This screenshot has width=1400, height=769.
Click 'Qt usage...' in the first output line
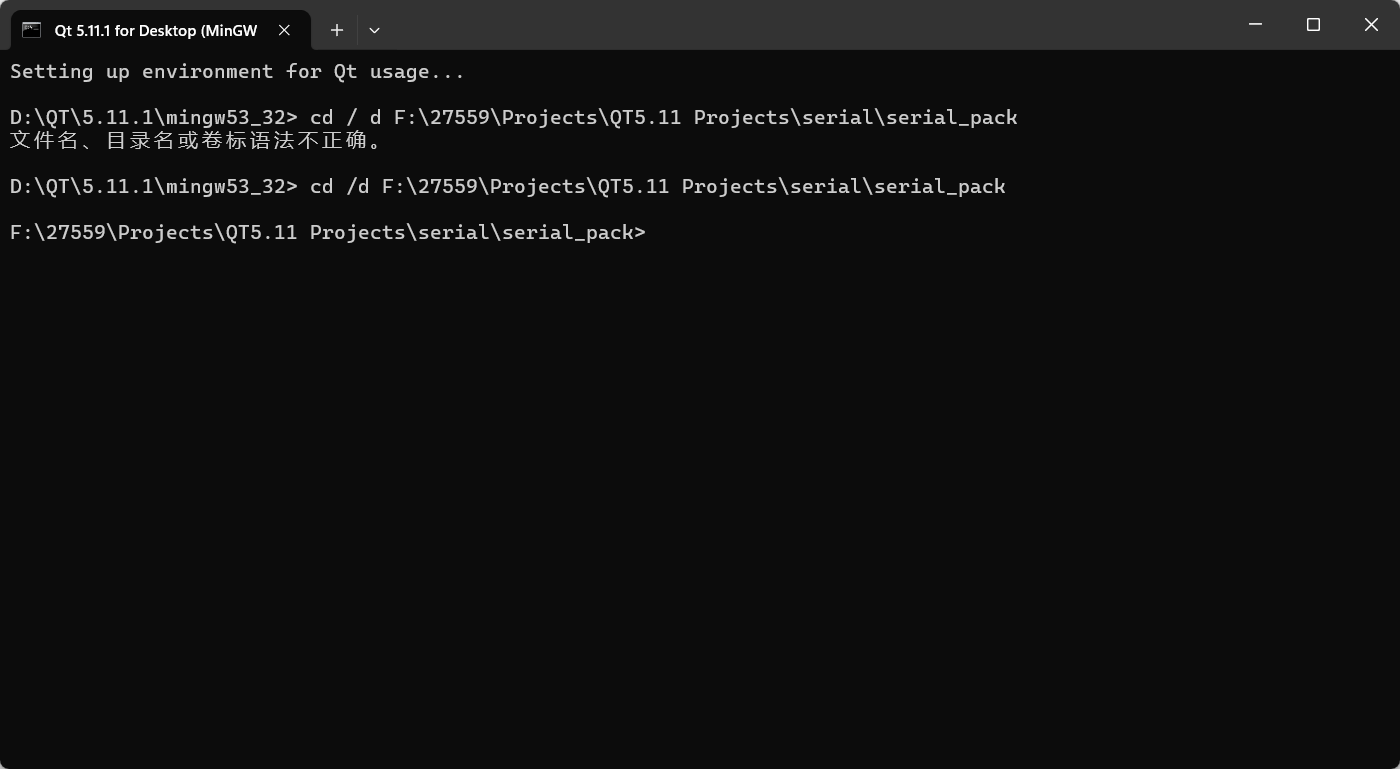[399, 72]
